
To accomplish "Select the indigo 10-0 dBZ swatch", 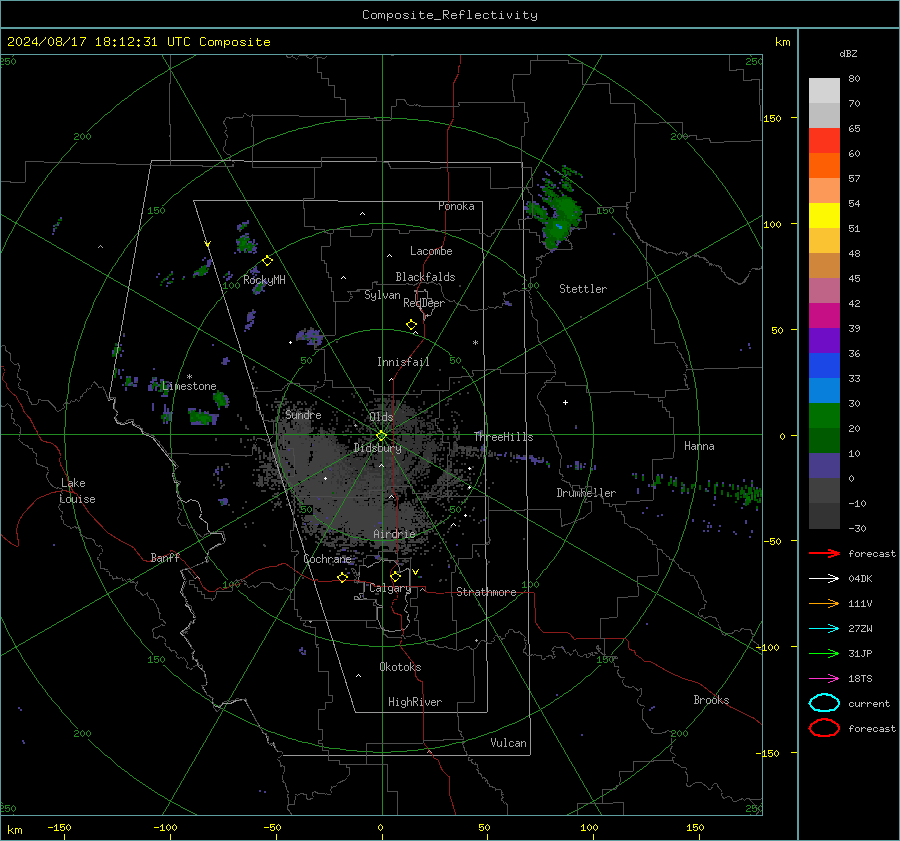I will [x=824, y=466].
